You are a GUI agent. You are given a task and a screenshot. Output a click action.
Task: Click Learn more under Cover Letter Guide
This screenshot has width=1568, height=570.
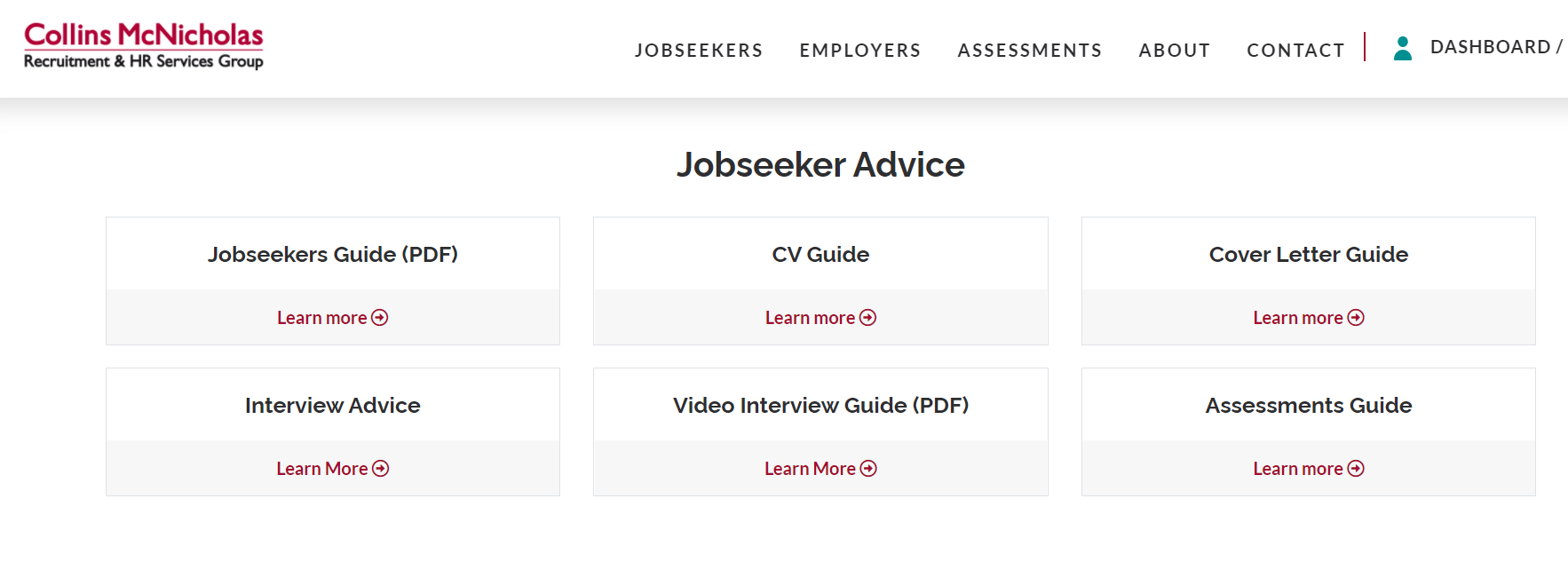click(x=1297, y=318)
